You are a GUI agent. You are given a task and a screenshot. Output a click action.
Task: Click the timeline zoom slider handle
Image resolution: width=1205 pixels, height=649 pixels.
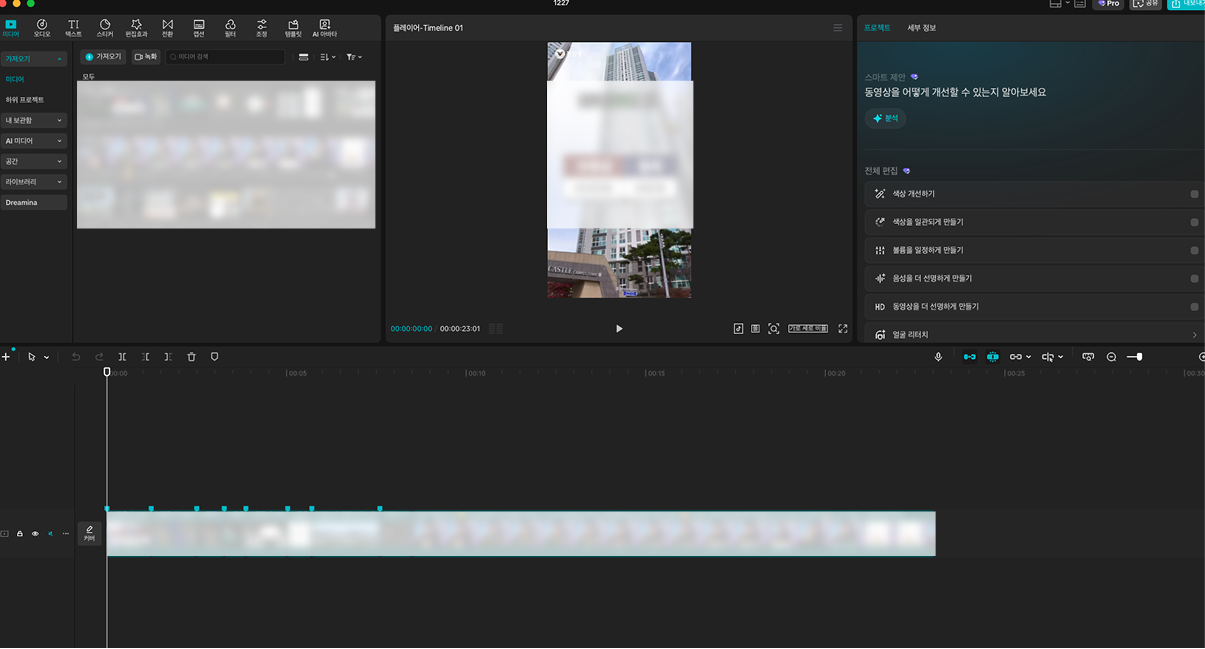click(x=1139, y=356)
